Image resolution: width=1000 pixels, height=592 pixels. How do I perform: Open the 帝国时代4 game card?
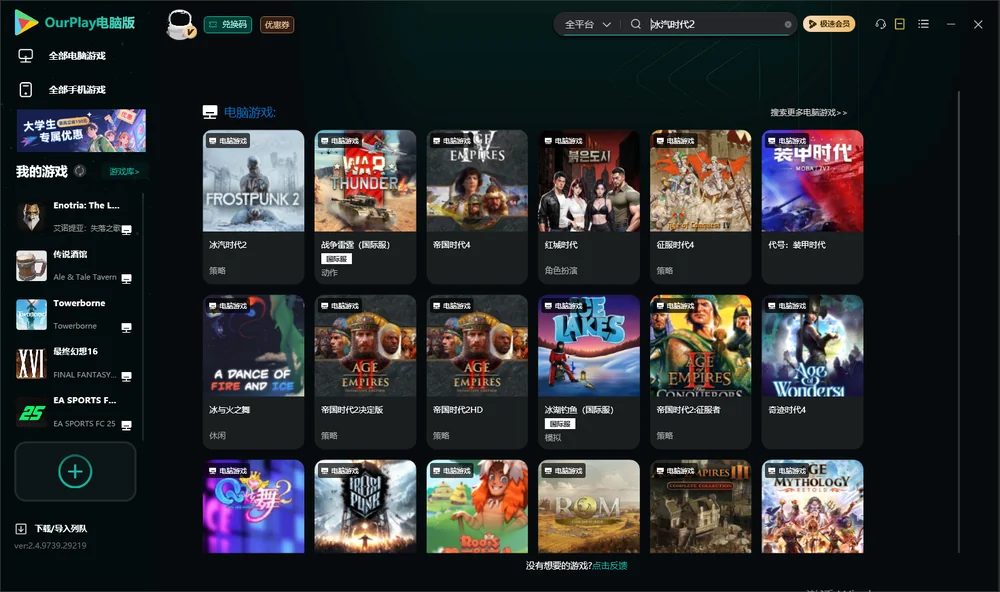coord(477,207)
